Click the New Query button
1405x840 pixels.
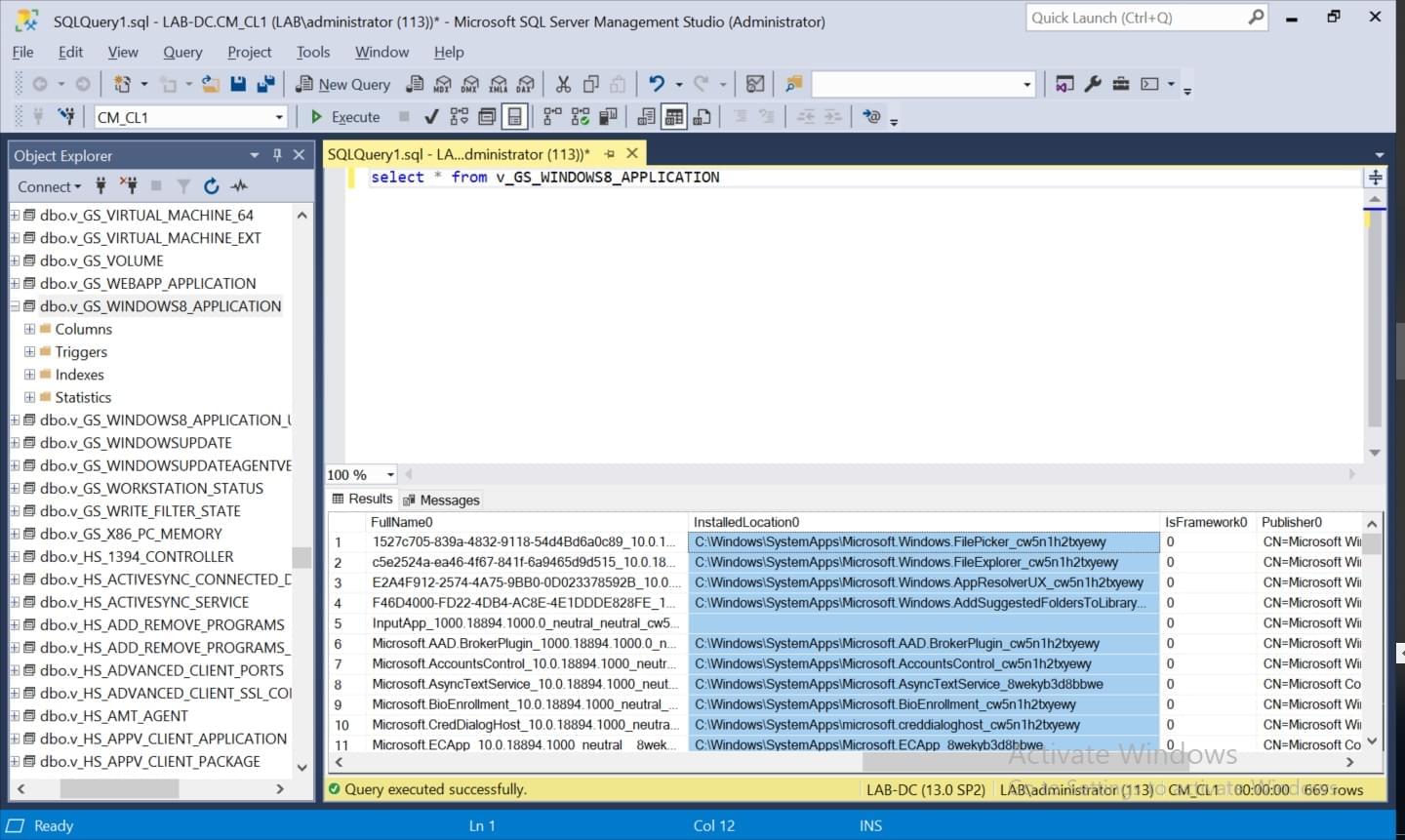pos(343,85)
